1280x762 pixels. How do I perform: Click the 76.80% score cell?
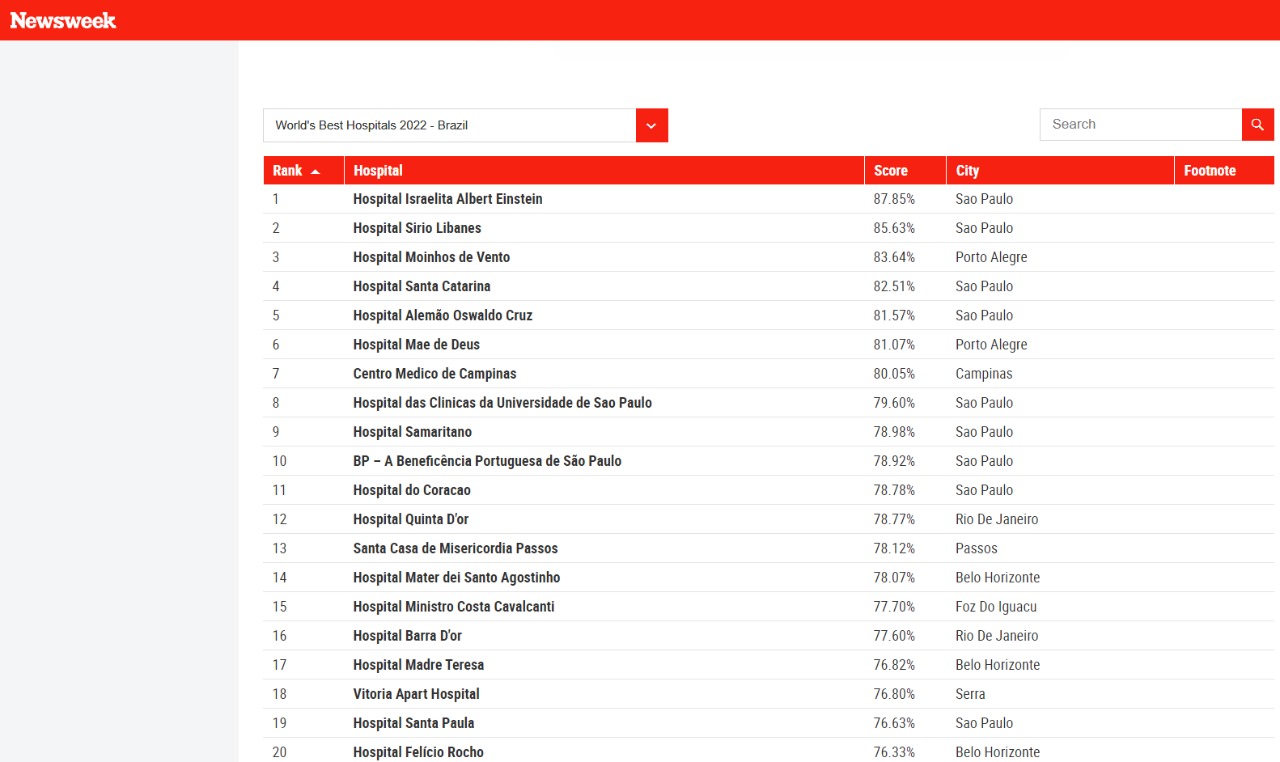pos(894,693)
